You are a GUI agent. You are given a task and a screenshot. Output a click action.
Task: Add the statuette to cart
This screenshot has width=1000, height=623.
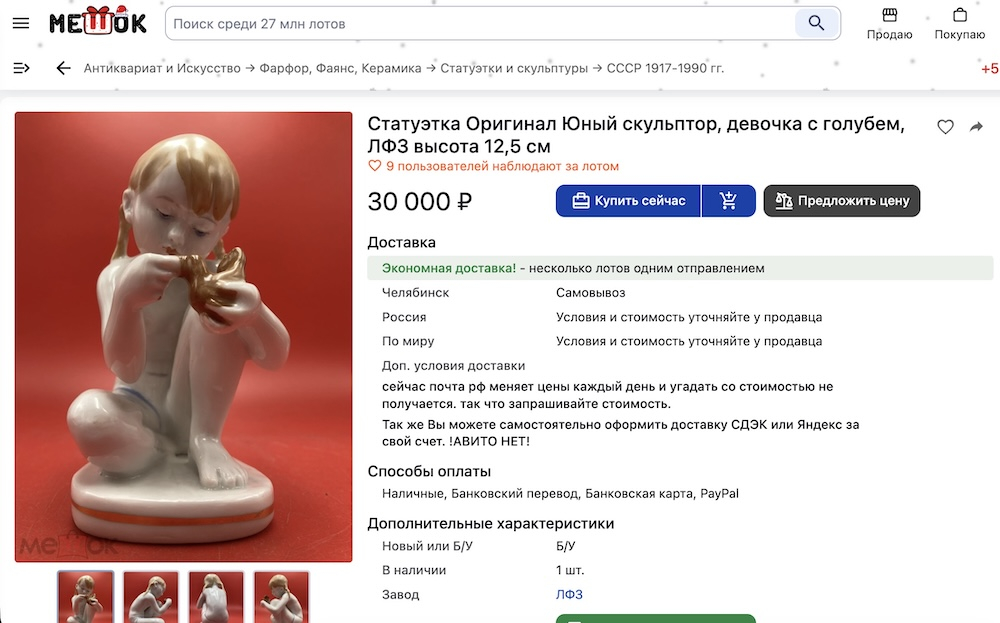click(728, 201)
